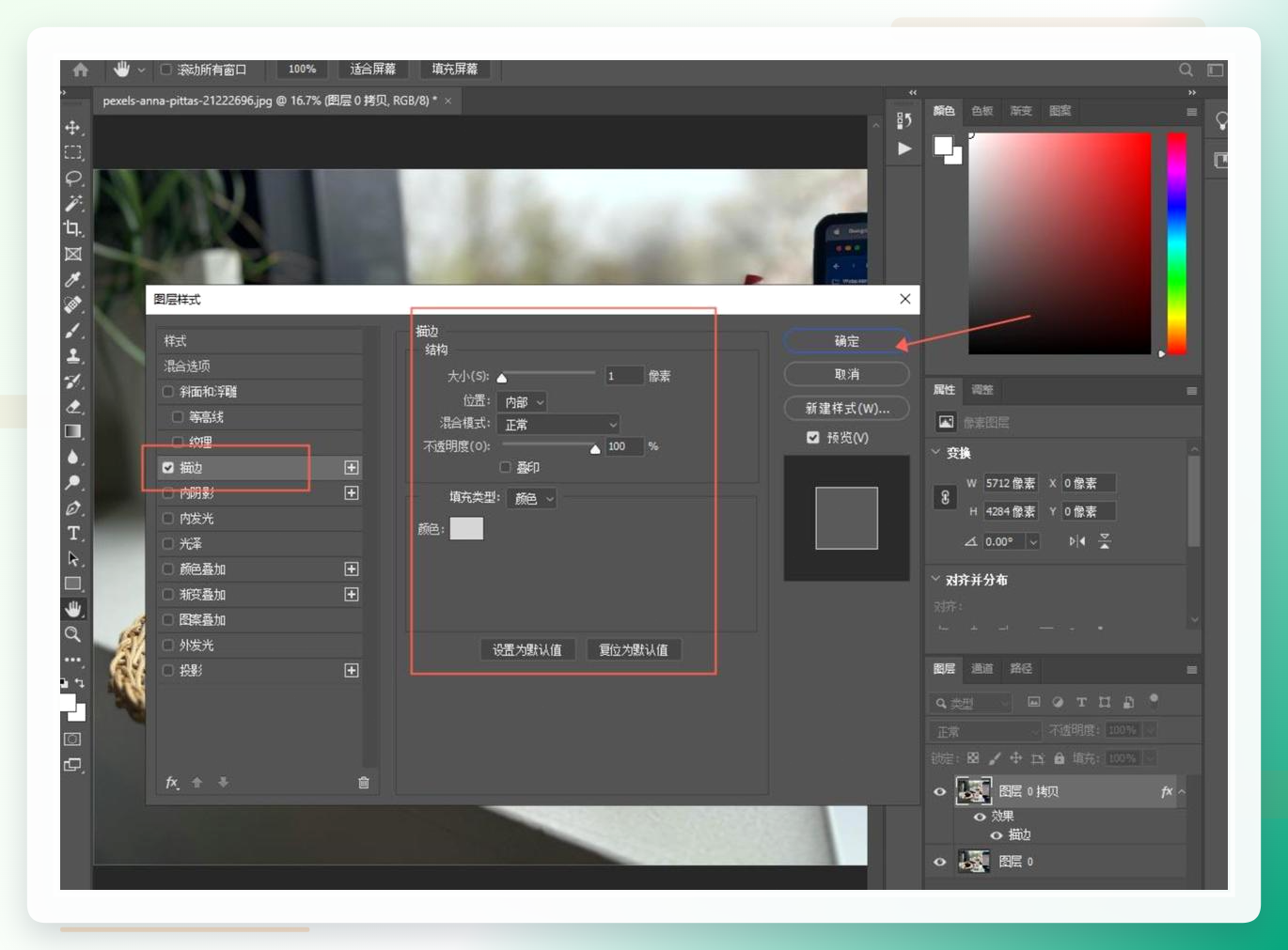Click the 确定 button
This screenshot has width=1288, height=950.
pos(846,341)
